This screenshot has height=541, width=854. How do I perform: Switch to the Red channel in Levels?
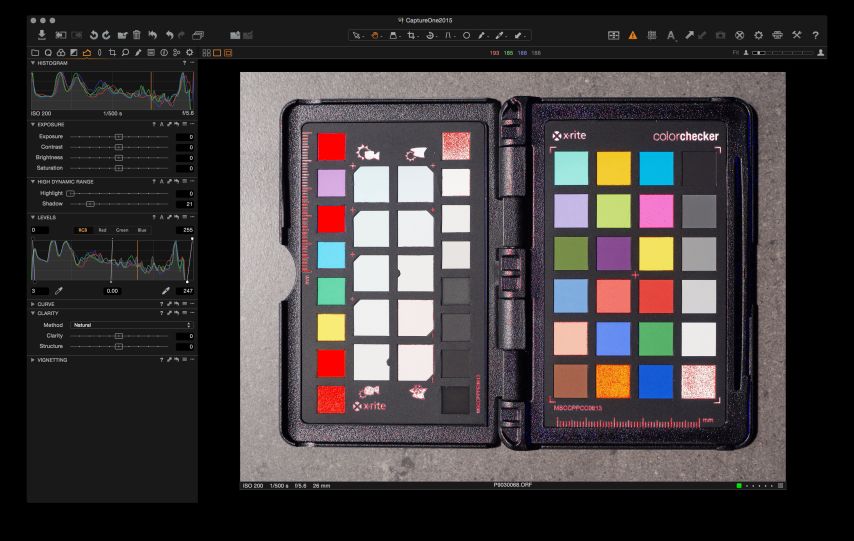click(102, 230)
